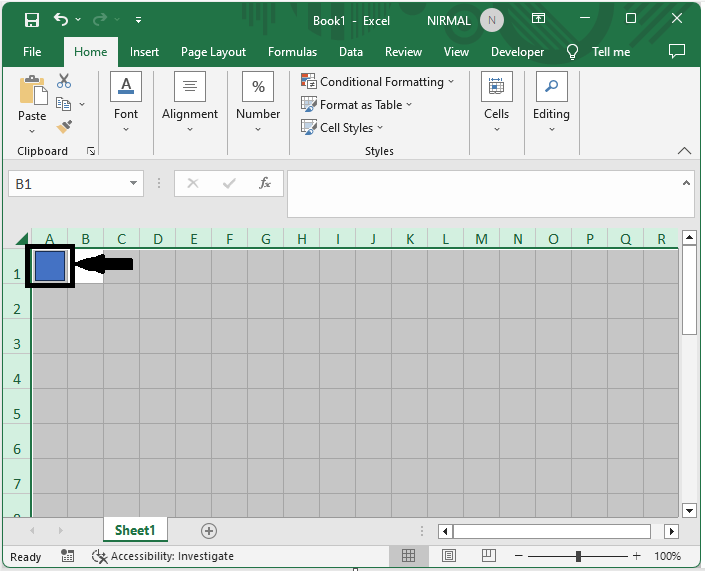This screenshot has width=705, height=571.
Task: Open the Name Box dropdown arrow
Action: (134, 183)
